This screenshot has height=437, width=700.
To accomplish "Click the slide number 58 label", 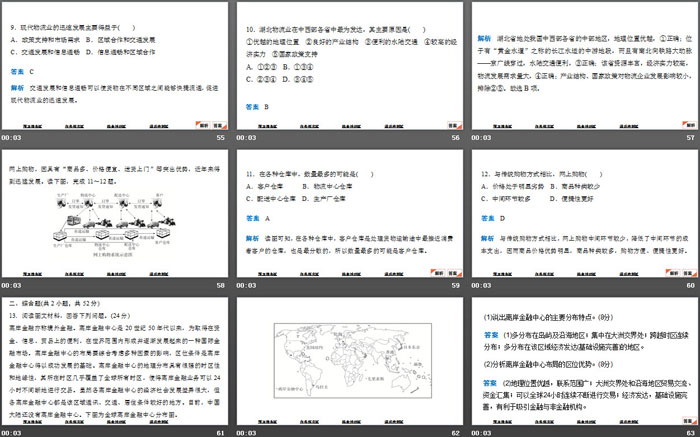I will 221,284.
